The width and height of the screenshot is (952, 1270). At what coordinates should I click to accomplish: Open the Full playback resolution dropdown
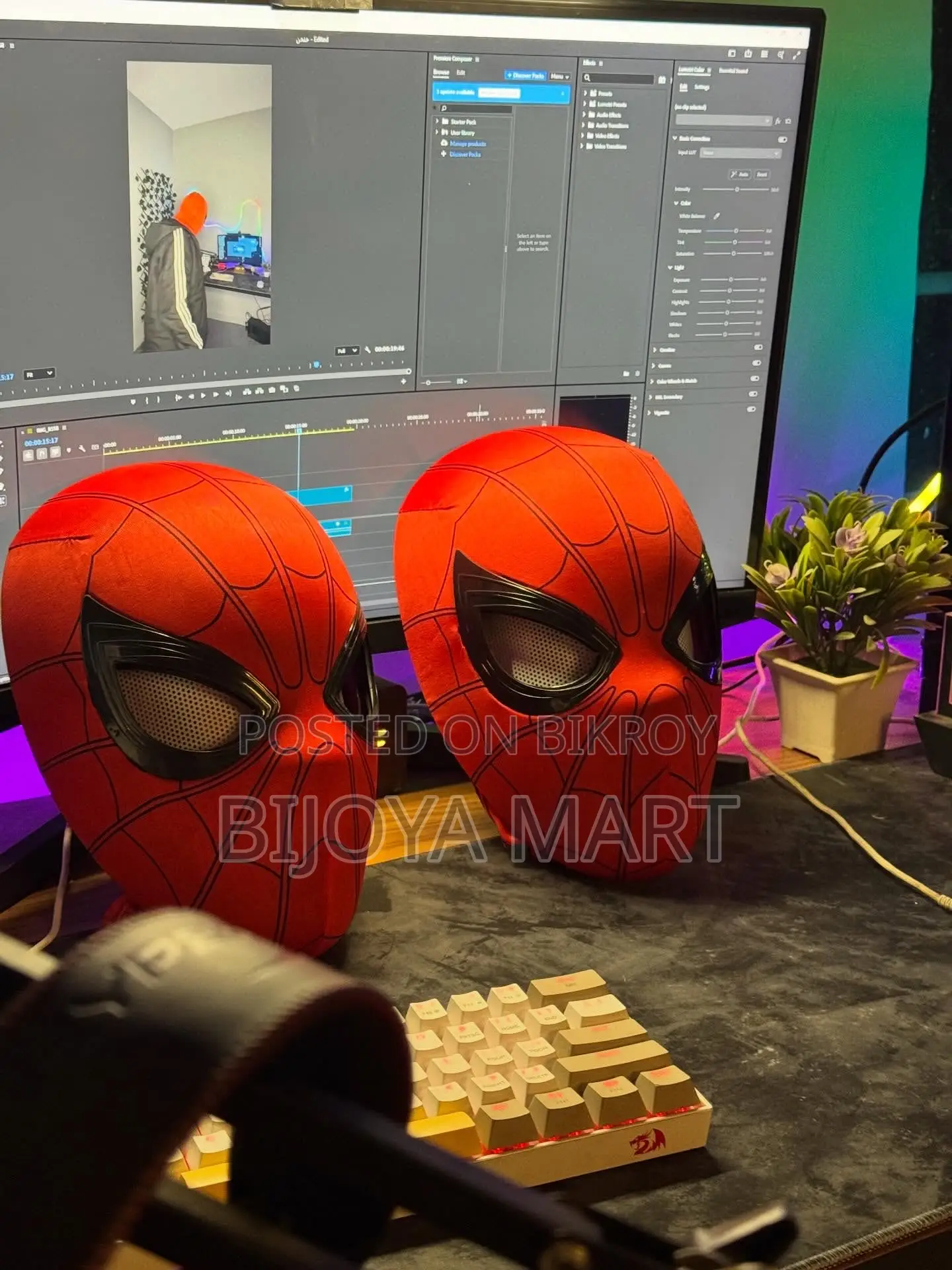click(x=347, y=351)
